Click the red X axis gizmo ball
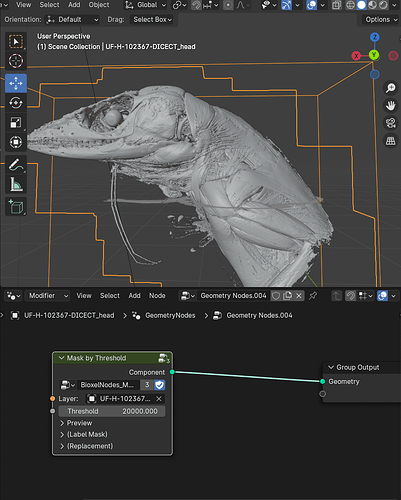The image size is (401, 500). (x=356, y=56)
